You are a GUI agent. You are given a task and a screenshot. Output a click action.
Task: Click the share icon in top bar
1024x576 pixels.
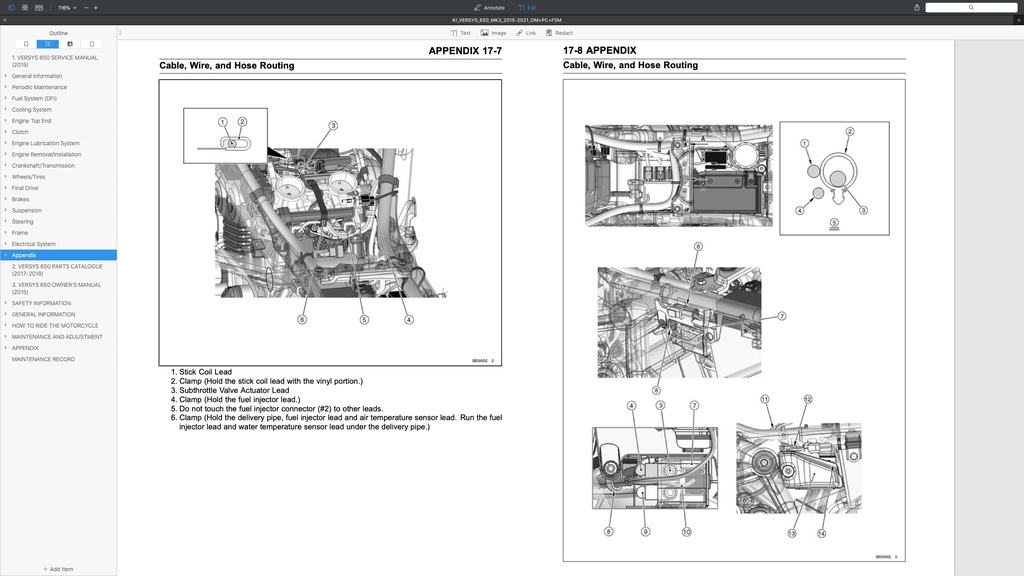coord(917,8)
